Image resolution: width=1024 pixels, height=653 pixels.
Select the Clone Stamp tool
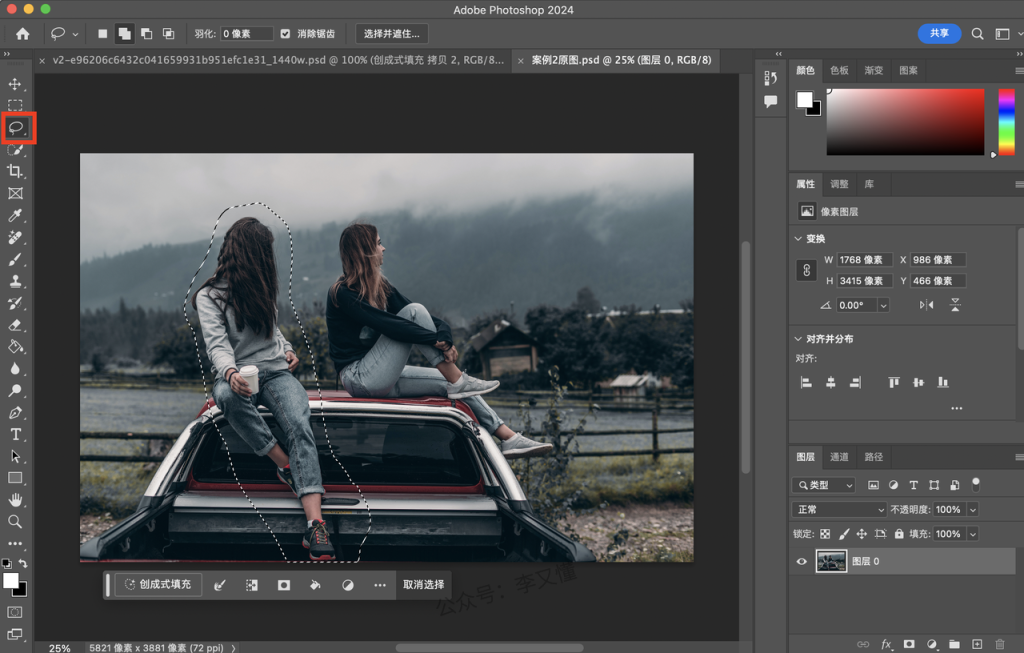(15, 281)
